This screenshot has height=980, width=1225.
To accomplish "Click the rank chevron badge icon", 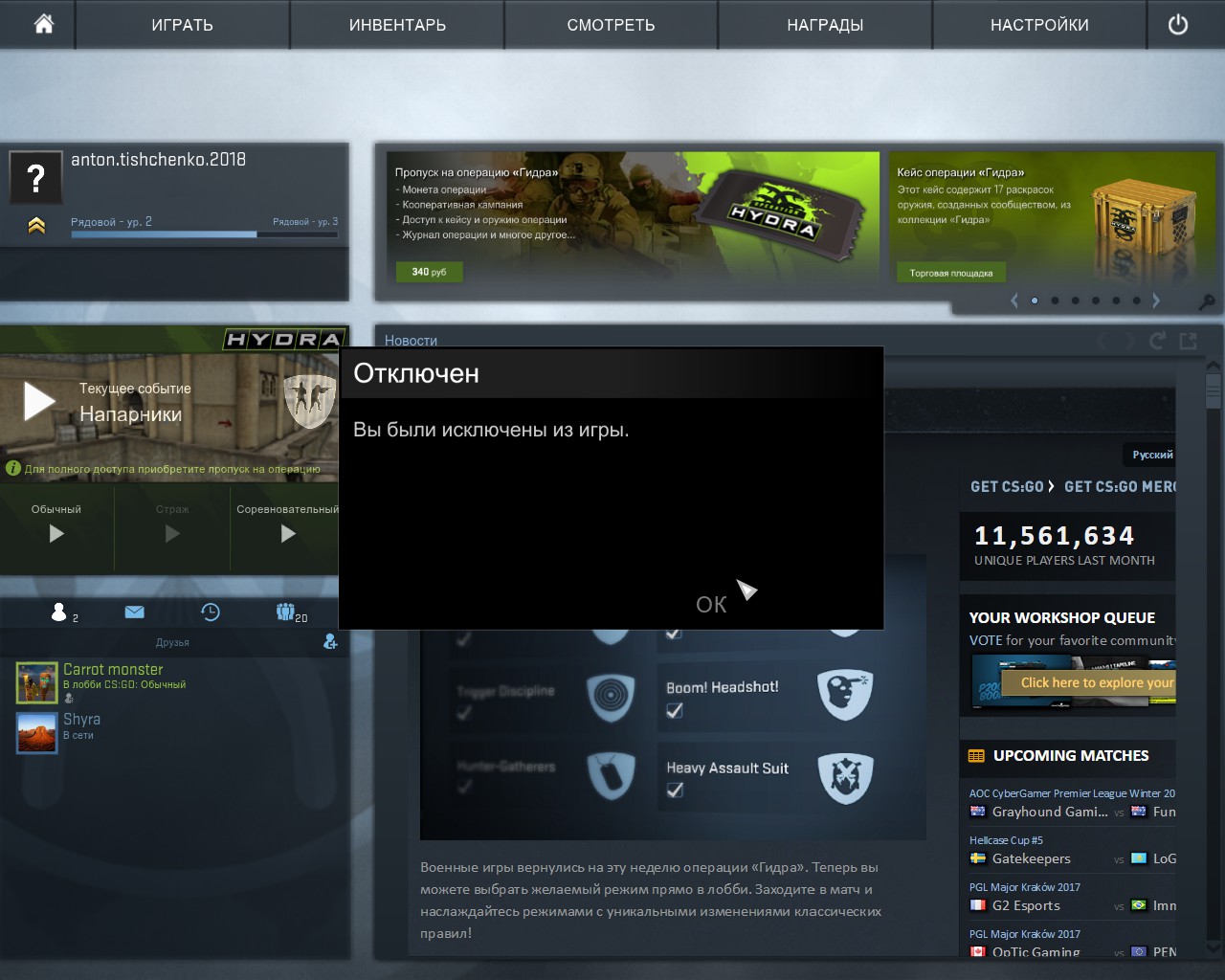I will tap(36, 226).
